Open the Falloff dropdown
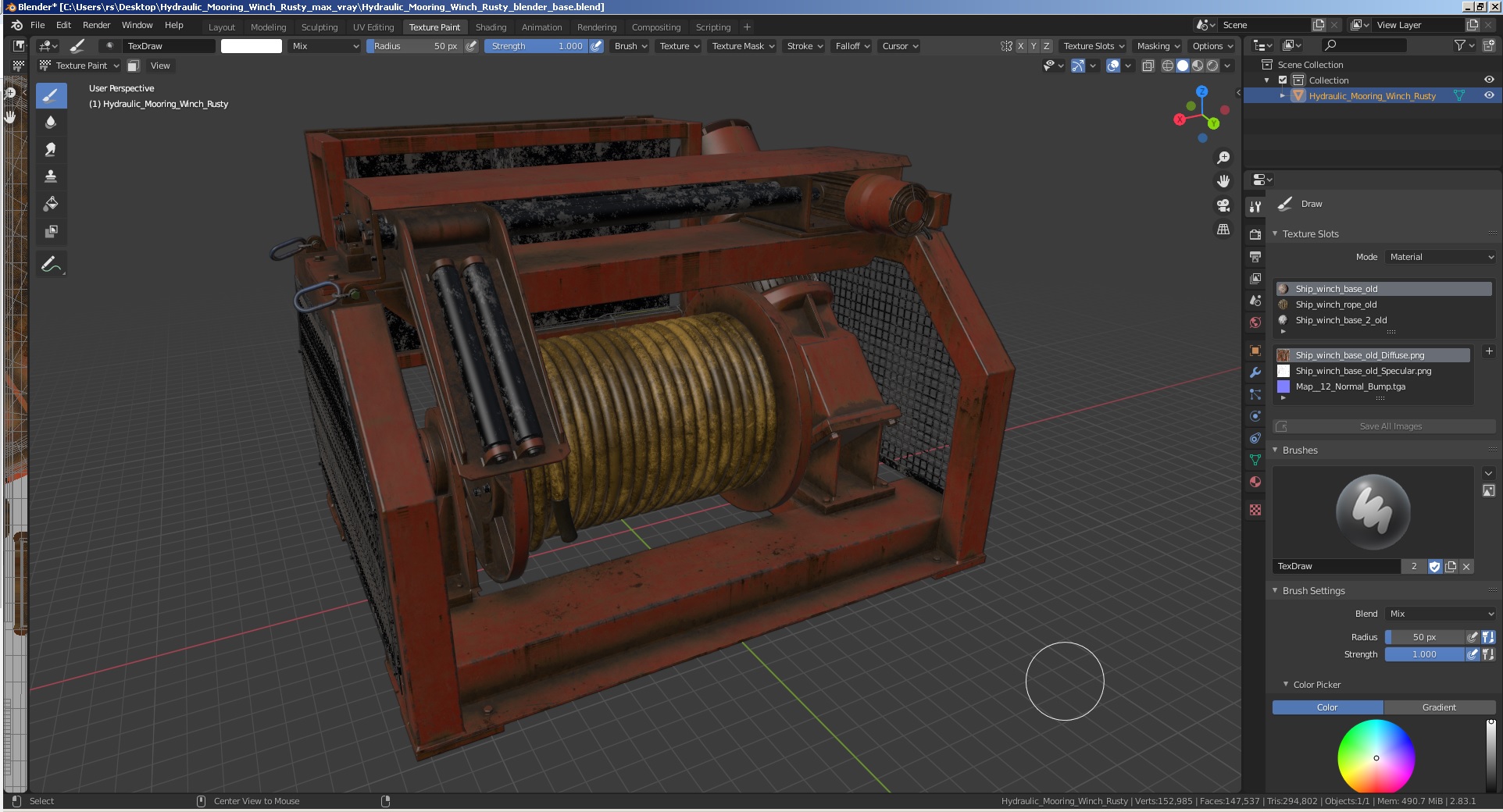Image resolution: width=1503 pixels, height=812 pixels. tap(852, 46)
